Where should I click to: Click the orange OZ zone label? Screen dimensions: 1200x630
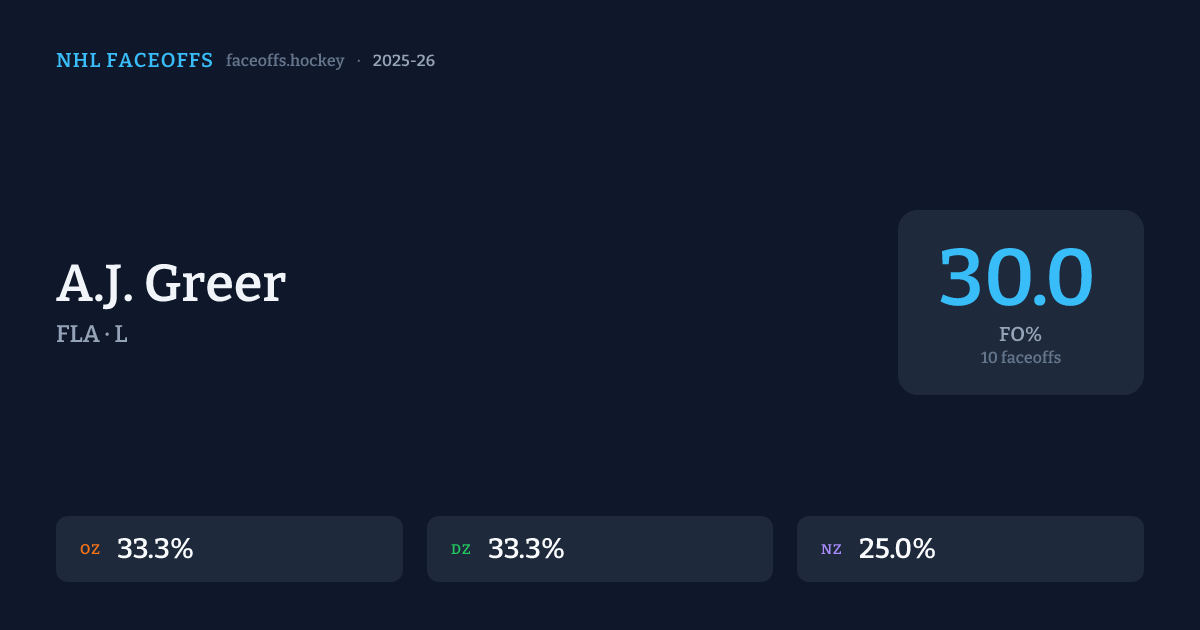pyautogui.click(x=90, y=549)
